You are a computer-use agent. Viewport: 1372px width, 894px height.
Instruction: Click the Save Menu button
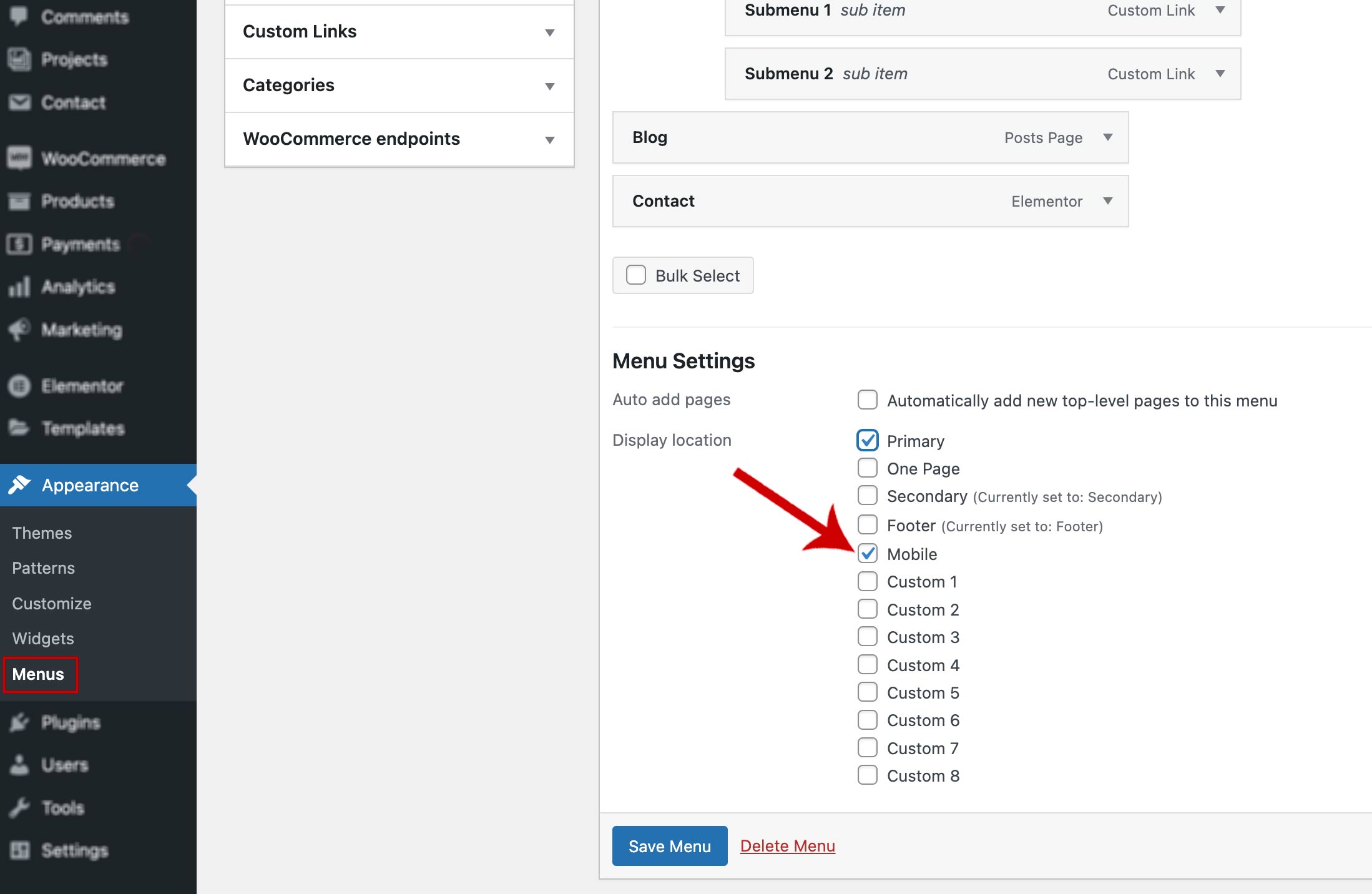tap(670, 846)
